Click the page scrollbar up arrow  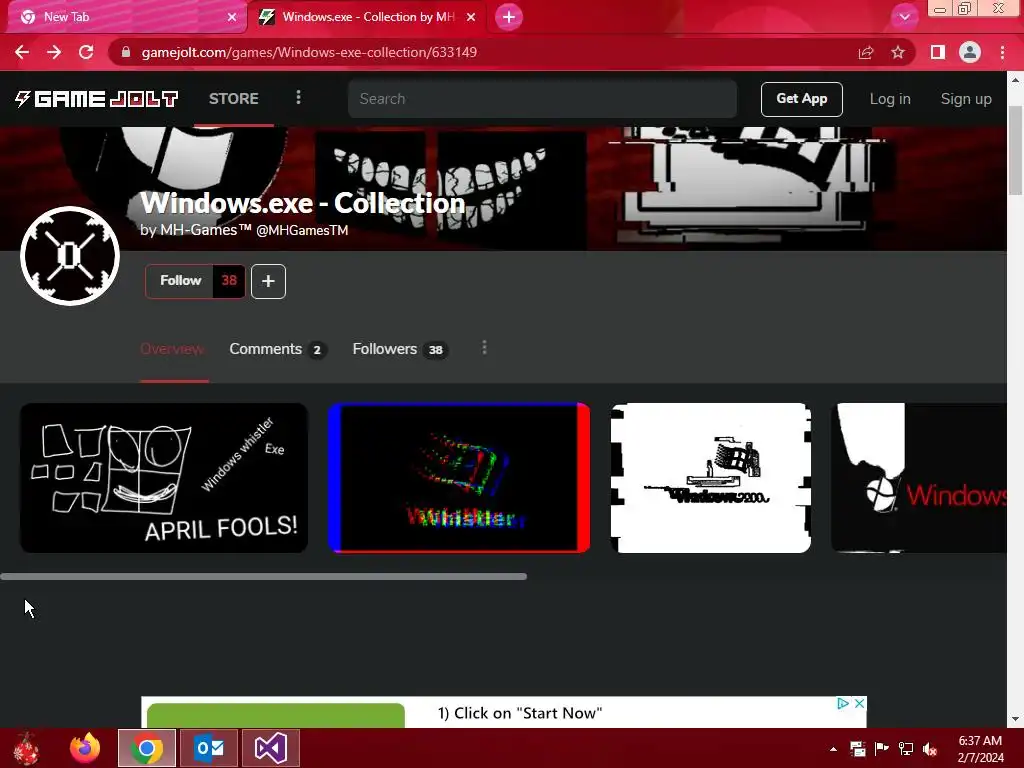[1015, 80]
